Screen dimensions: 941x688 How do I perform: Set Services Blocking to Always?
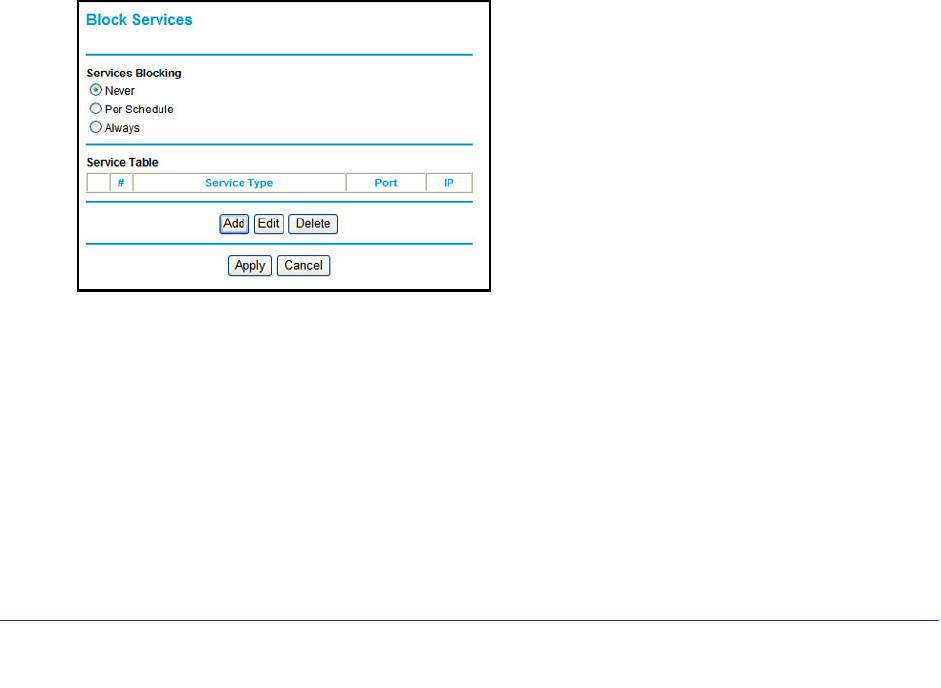95,127
